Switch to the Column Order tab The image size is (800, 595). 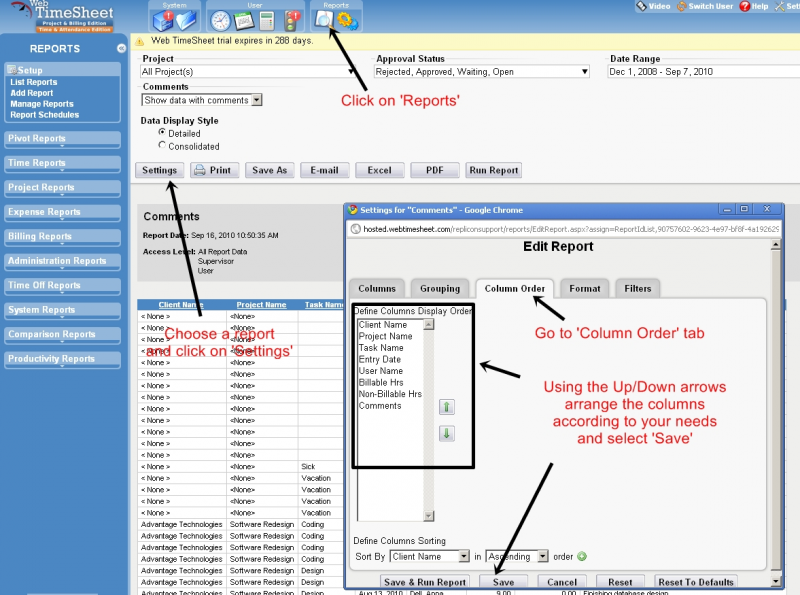coord(514,288)
